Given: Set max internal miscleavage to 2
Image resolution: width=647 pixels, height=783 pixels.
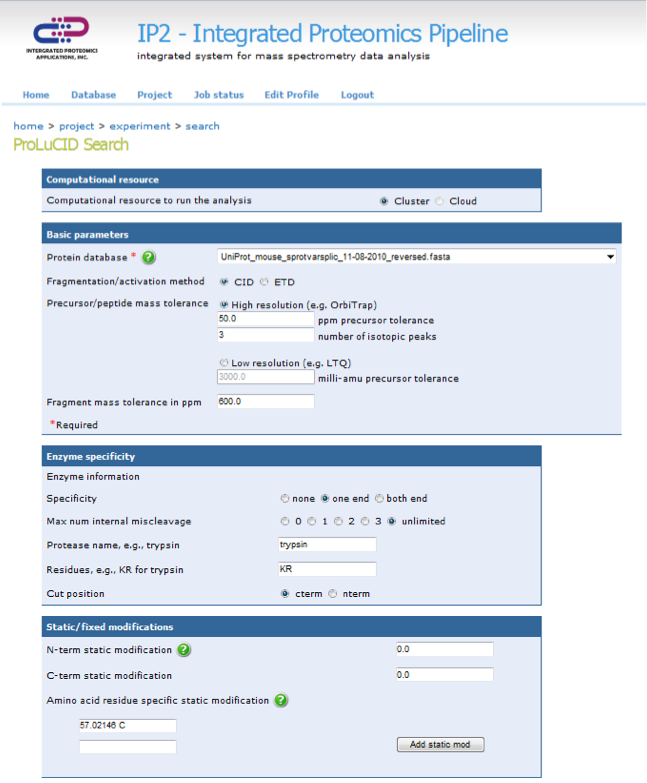Looking at the screenshot, I should (x=338, y=521).
